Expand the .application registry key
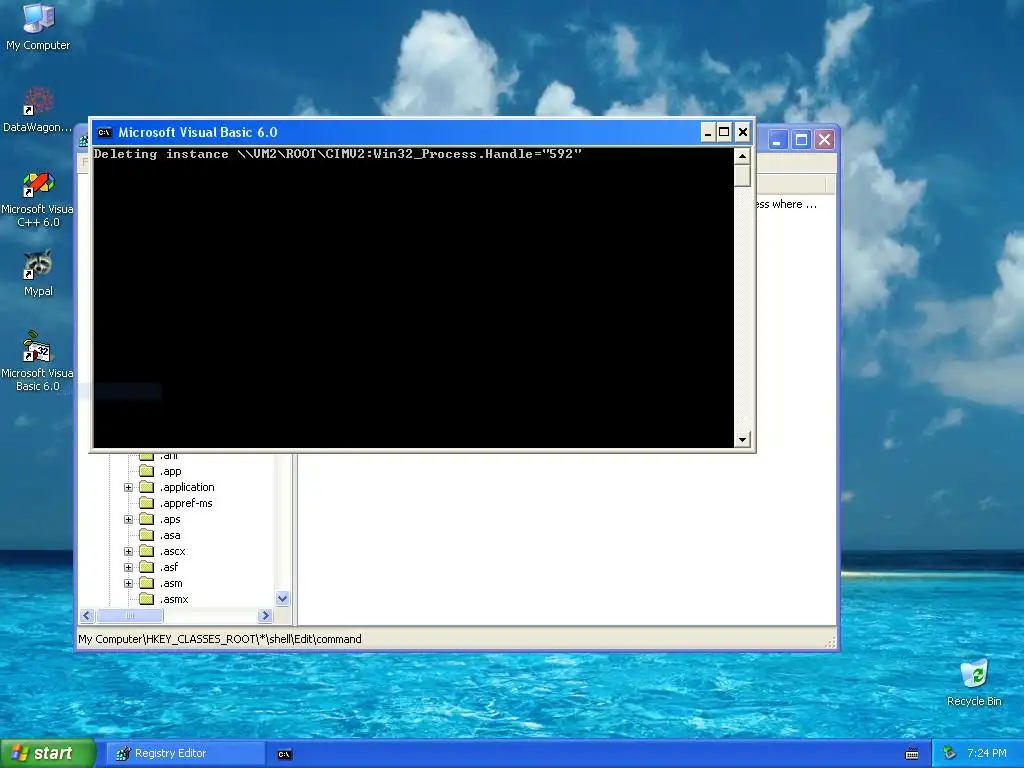Image resolution: width=1024 pixels, height=768 pixels. coord(129,488)
